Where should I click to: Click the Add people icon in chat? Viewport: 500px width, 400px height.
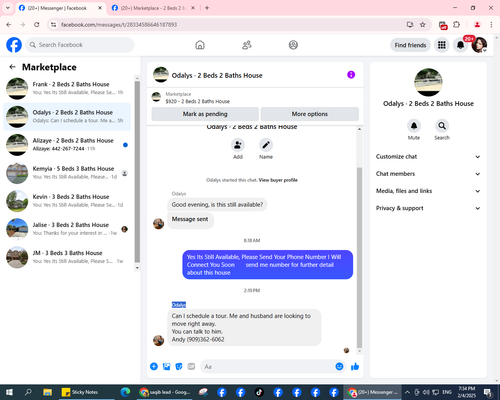pos(238,145)
